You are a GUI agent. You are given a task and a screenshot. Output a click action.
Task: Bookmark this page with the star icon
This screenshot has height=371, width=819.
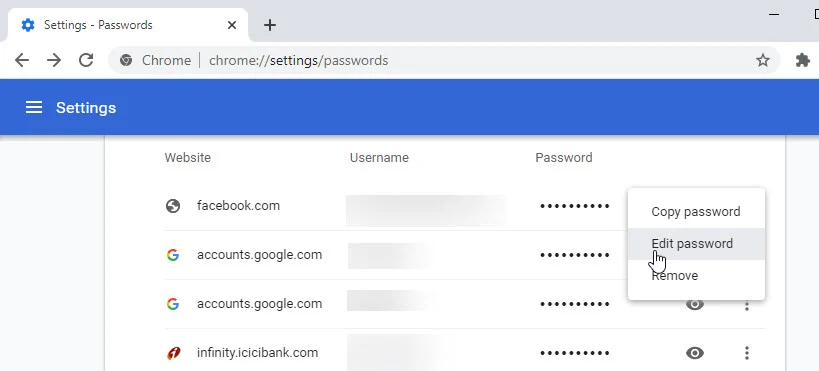pos(763,61)
